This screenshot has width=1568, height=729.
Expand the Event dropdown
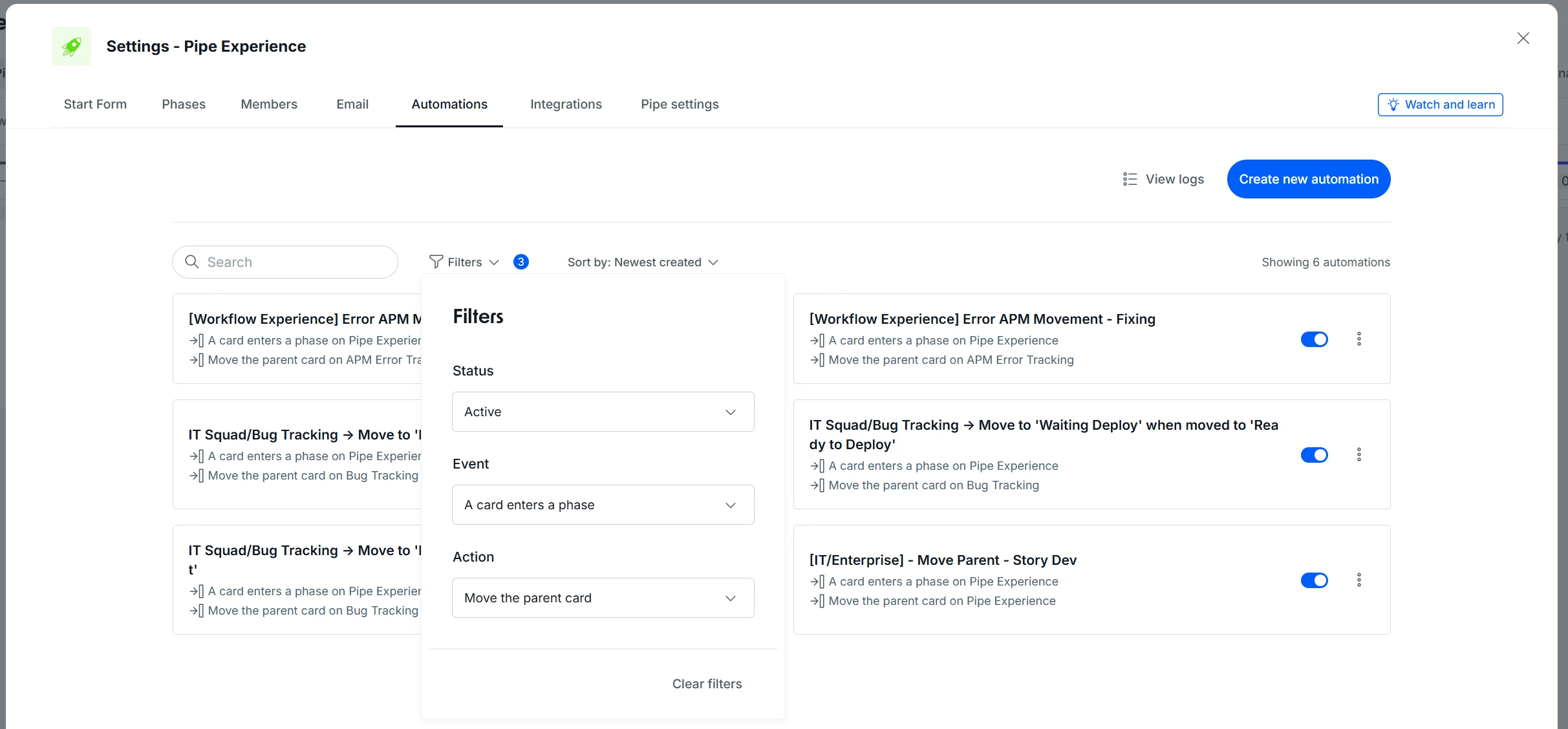point(603,505)
